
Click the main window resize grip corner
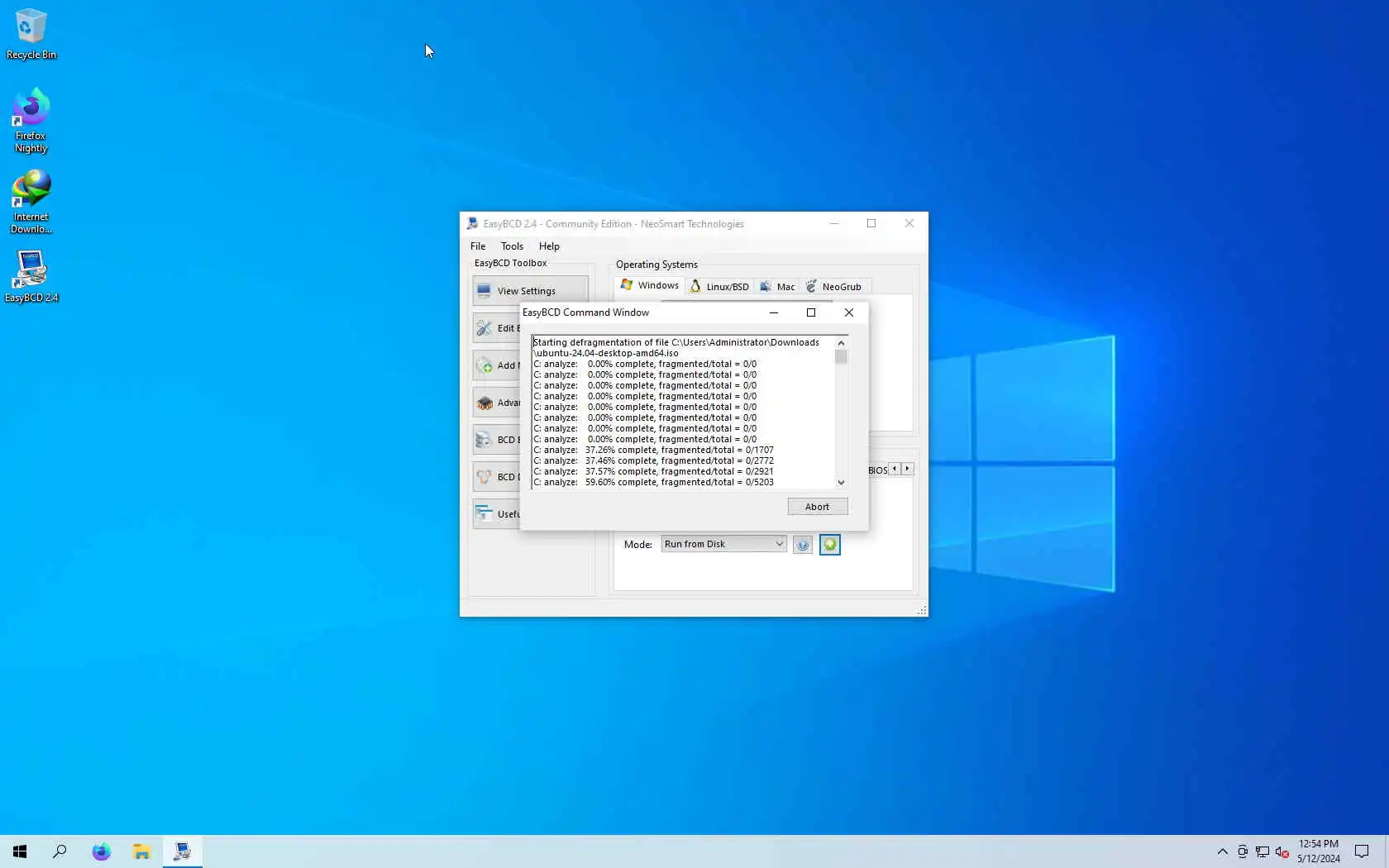click(x=922, y=610)
